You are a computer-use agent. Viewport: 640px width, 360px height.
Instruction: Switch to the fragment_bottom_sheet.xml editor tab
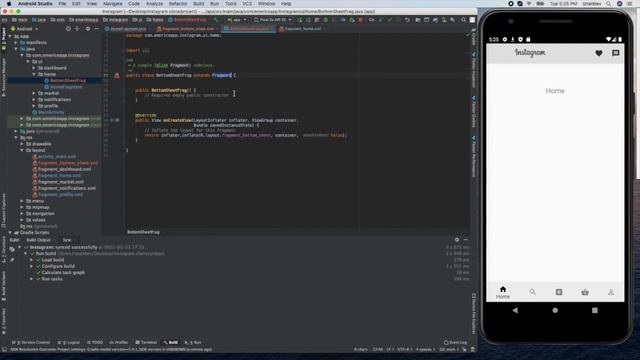187,29
